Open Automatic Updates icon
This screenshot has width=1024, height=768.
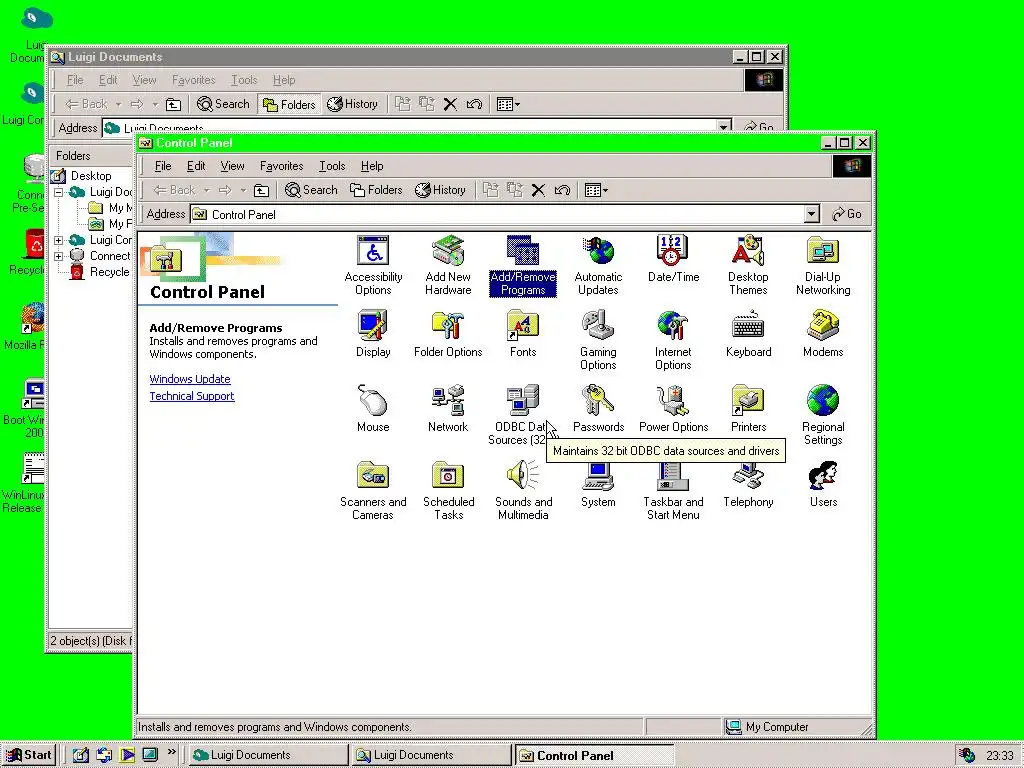[598, 266]
